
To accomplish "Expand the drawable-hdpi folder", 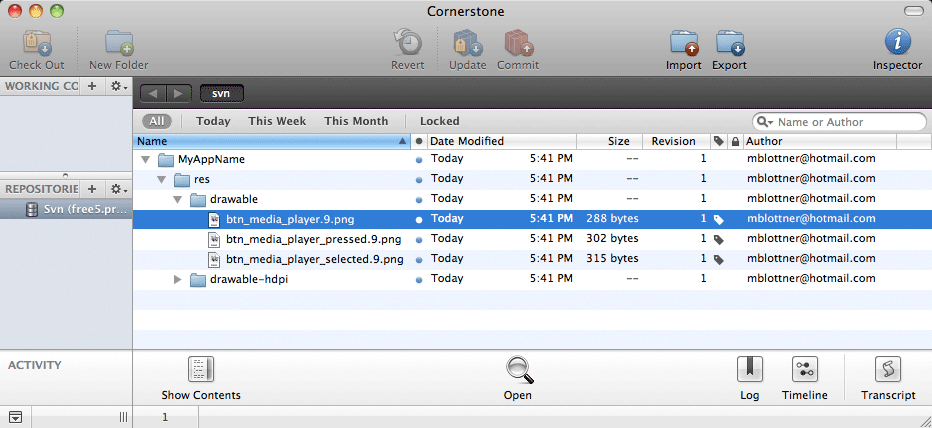I will [177, 279].
